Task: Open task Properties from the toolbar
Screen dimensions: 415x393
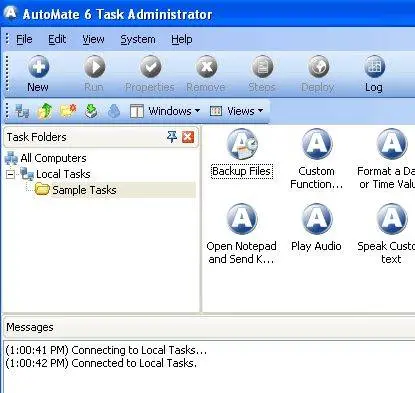Action: pos(150,74)
